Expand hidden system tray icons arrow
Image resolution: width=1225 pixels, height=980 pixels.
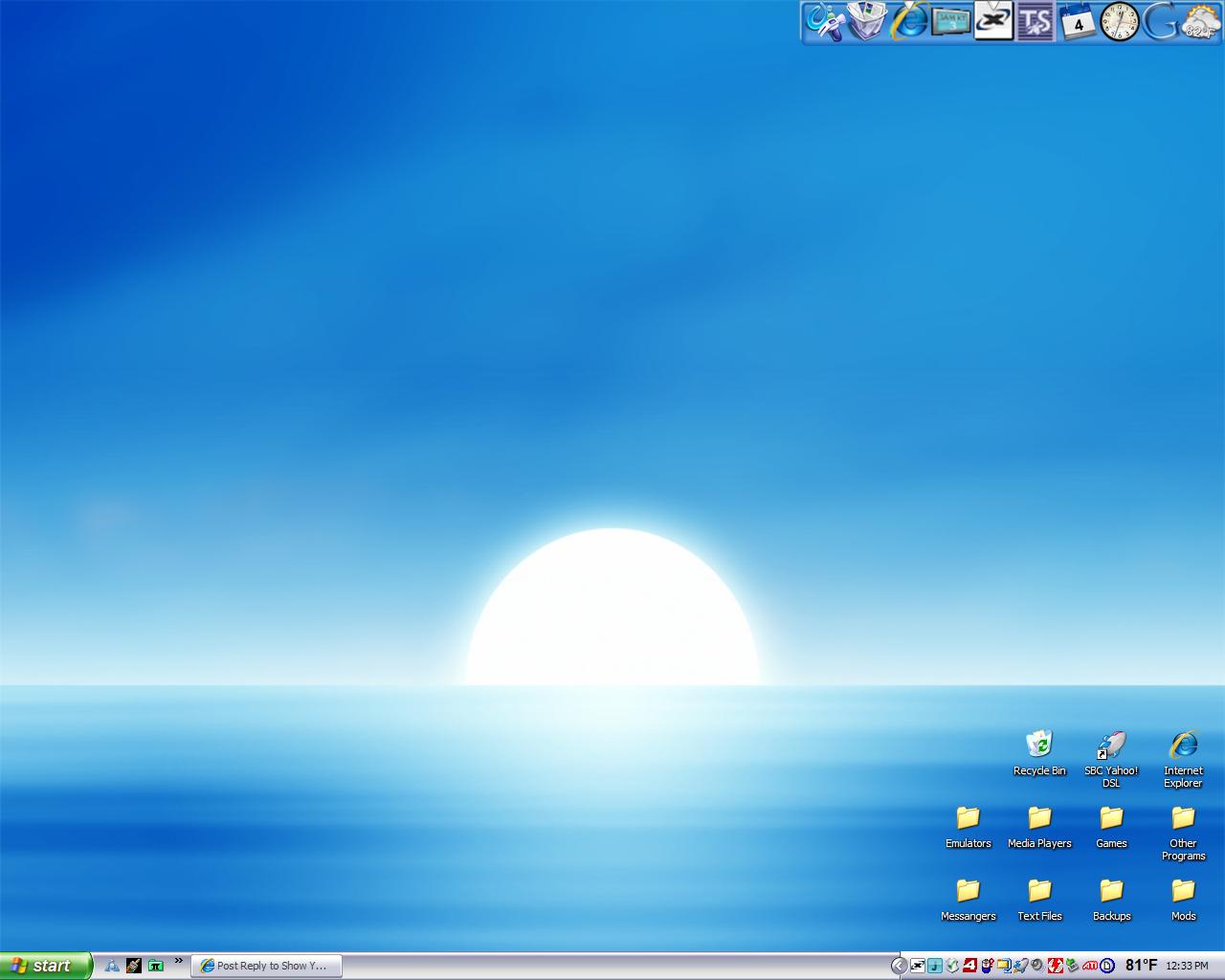click(898, 966)
